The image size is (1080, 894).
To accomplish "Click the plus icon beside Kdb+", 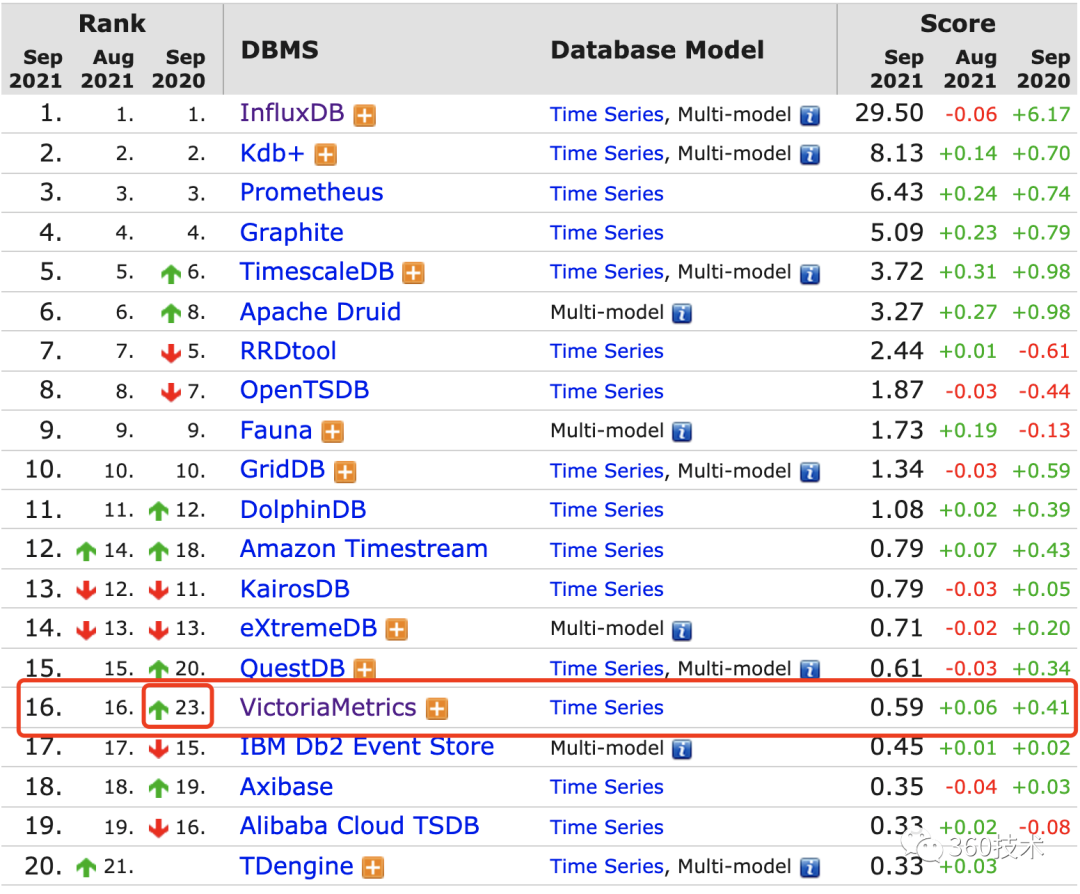I will coord(326,155).
